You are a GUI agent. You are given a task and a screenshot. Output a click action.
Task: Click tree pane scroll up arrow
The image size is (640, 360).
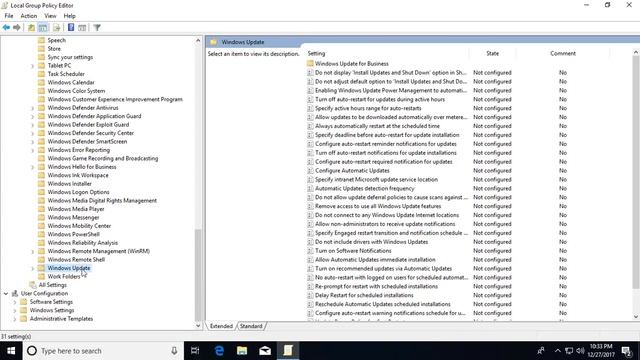coord(198,40)
